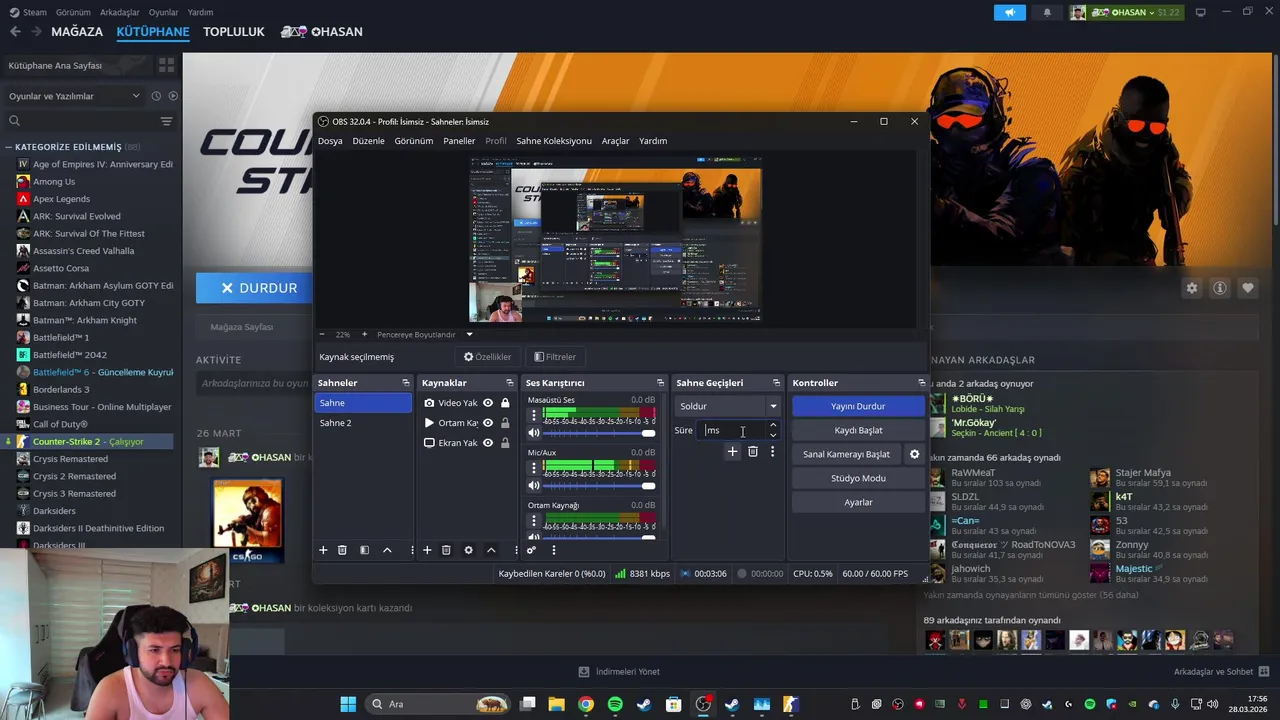Open Masaüstü Ses options three-dot menu
Screen dimensions: 1280x720
(534, 414)
